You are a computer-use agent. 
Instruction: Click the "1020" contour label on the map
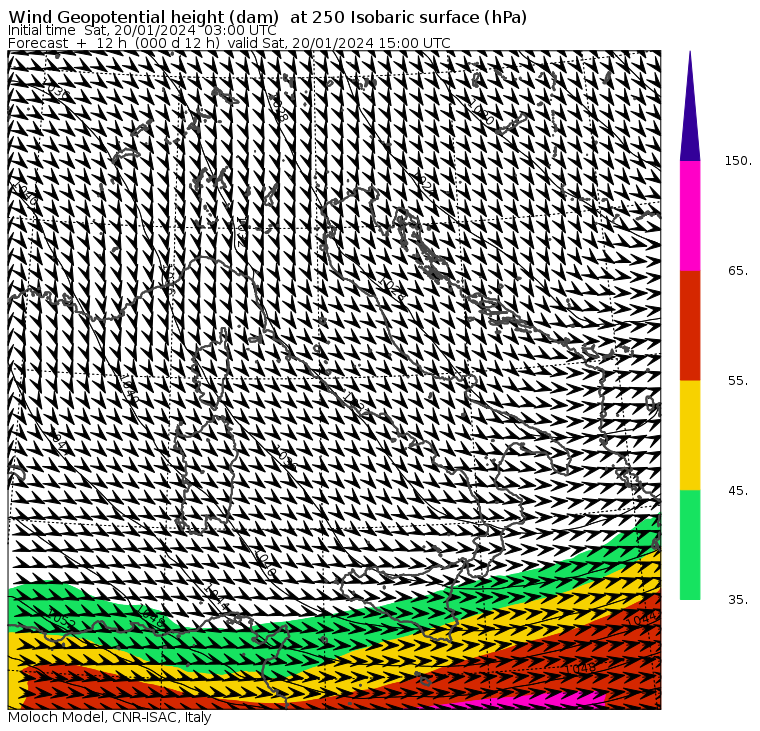(481, 112)
